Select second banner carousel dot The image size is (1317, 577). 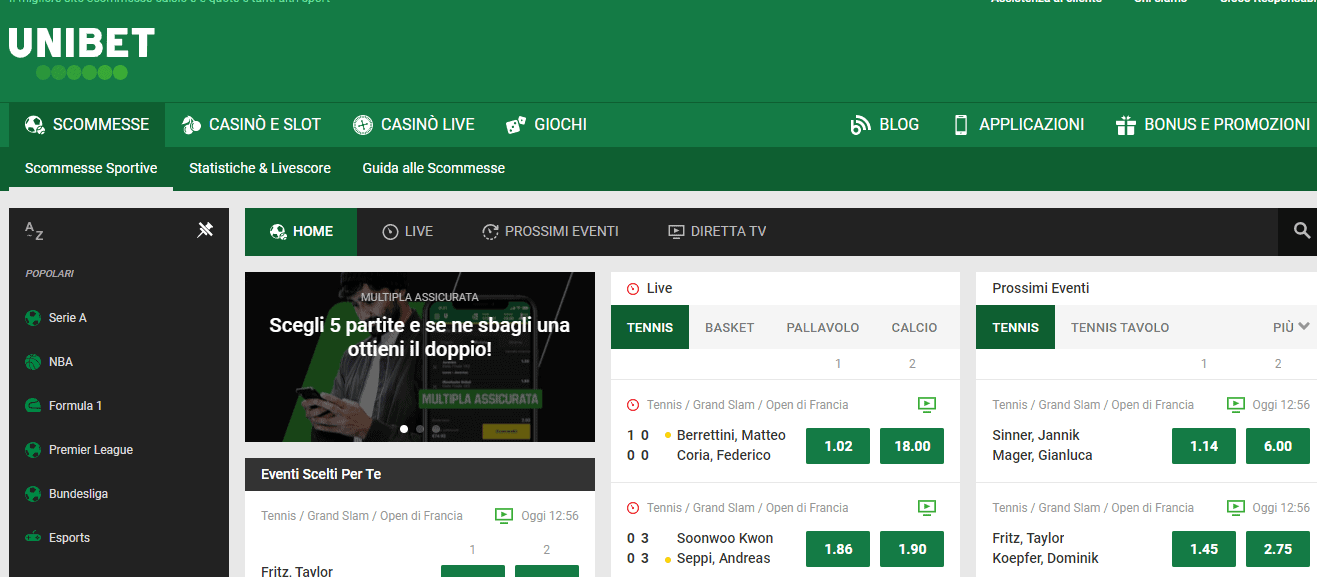(420, 429)
